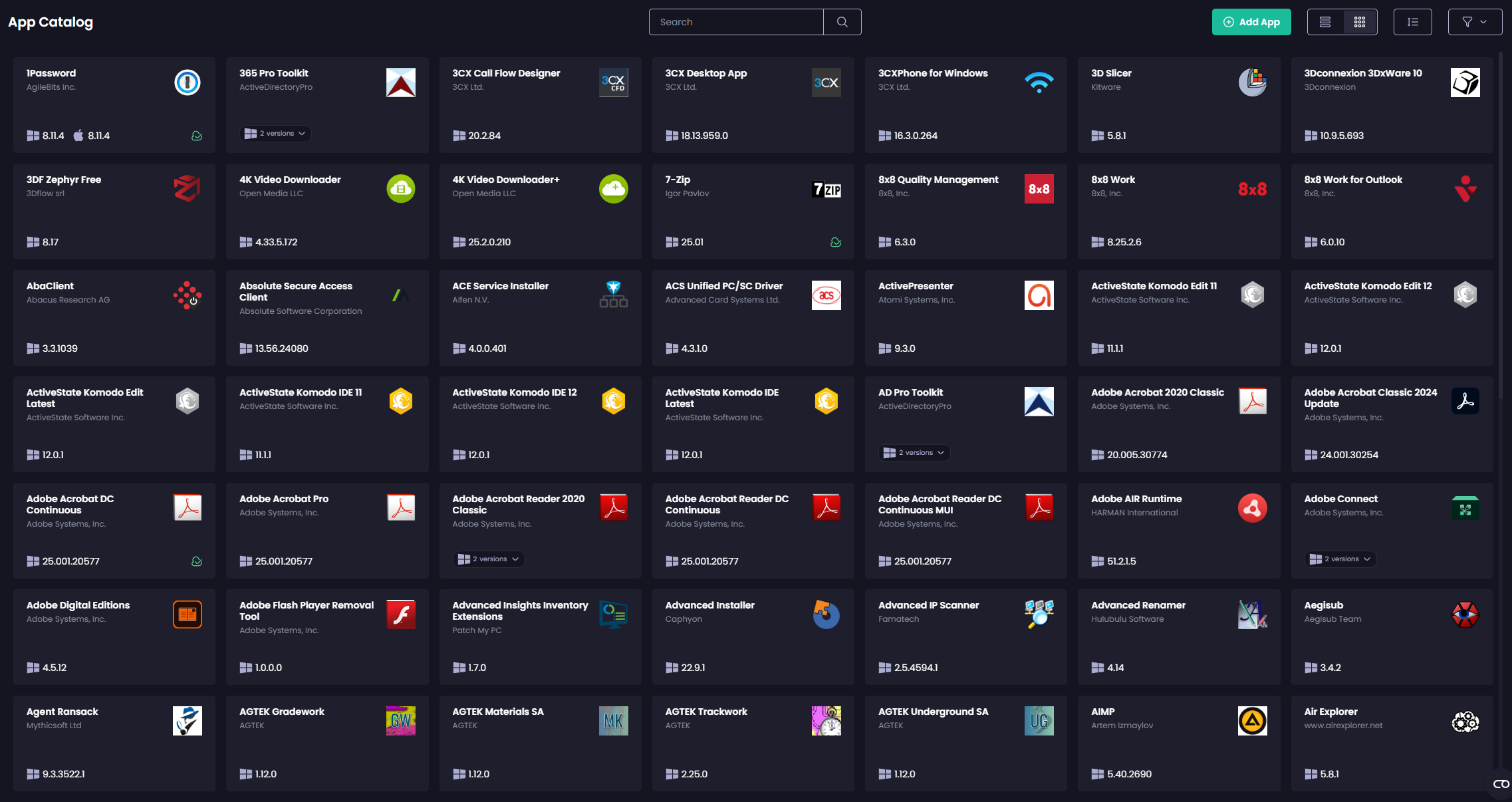Expand 2 versions dropdown for 365 Pro Toolkit
This screenshot has width=1512, height=802.
coord(275,134)
